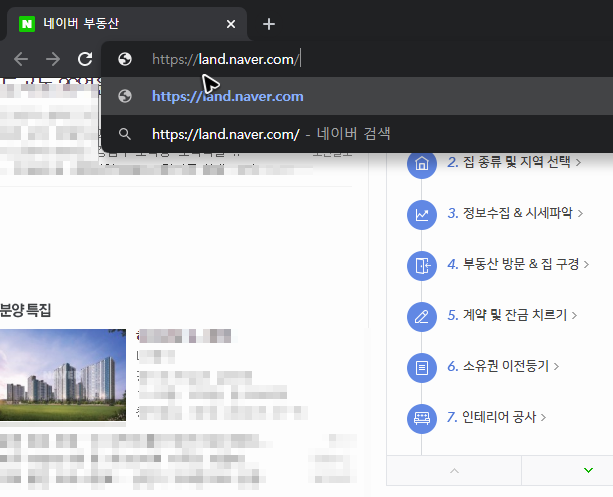Viewport: 613px width, 497px height.
Task: Open 6. 소유권 이전등기
Action: pos(503,366)
